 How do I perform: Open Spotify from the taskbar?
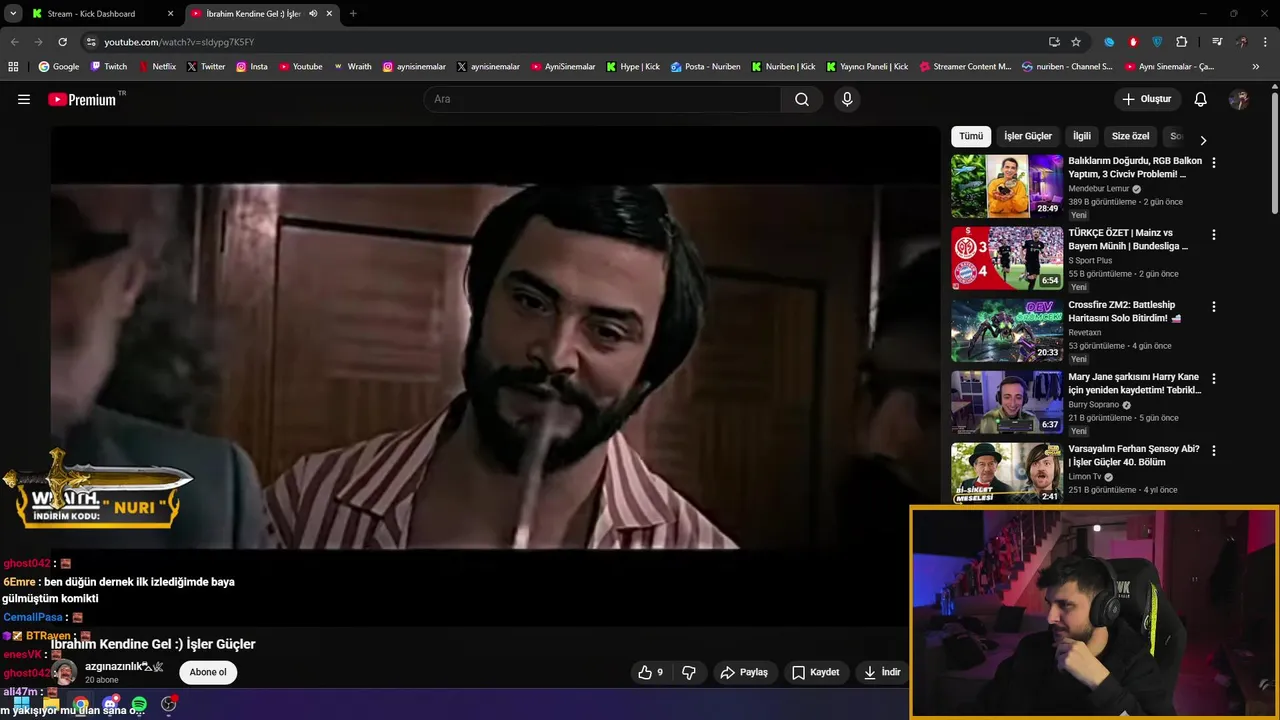[x=139, y=704]
